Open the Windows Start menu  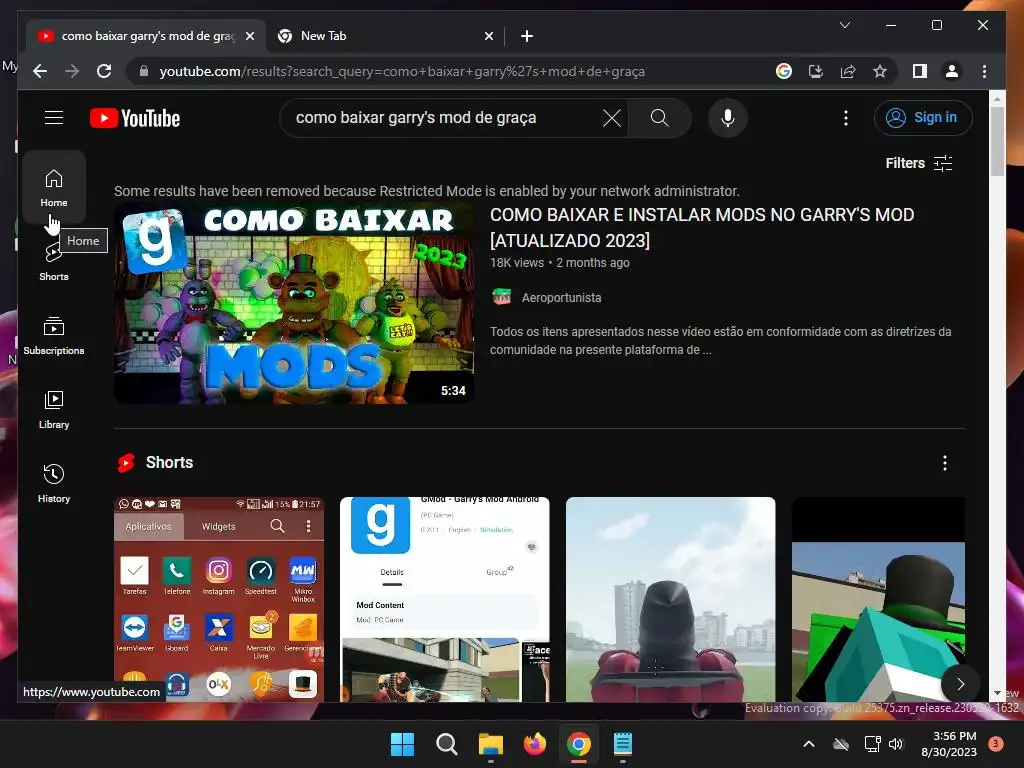[x=402, y=744]
